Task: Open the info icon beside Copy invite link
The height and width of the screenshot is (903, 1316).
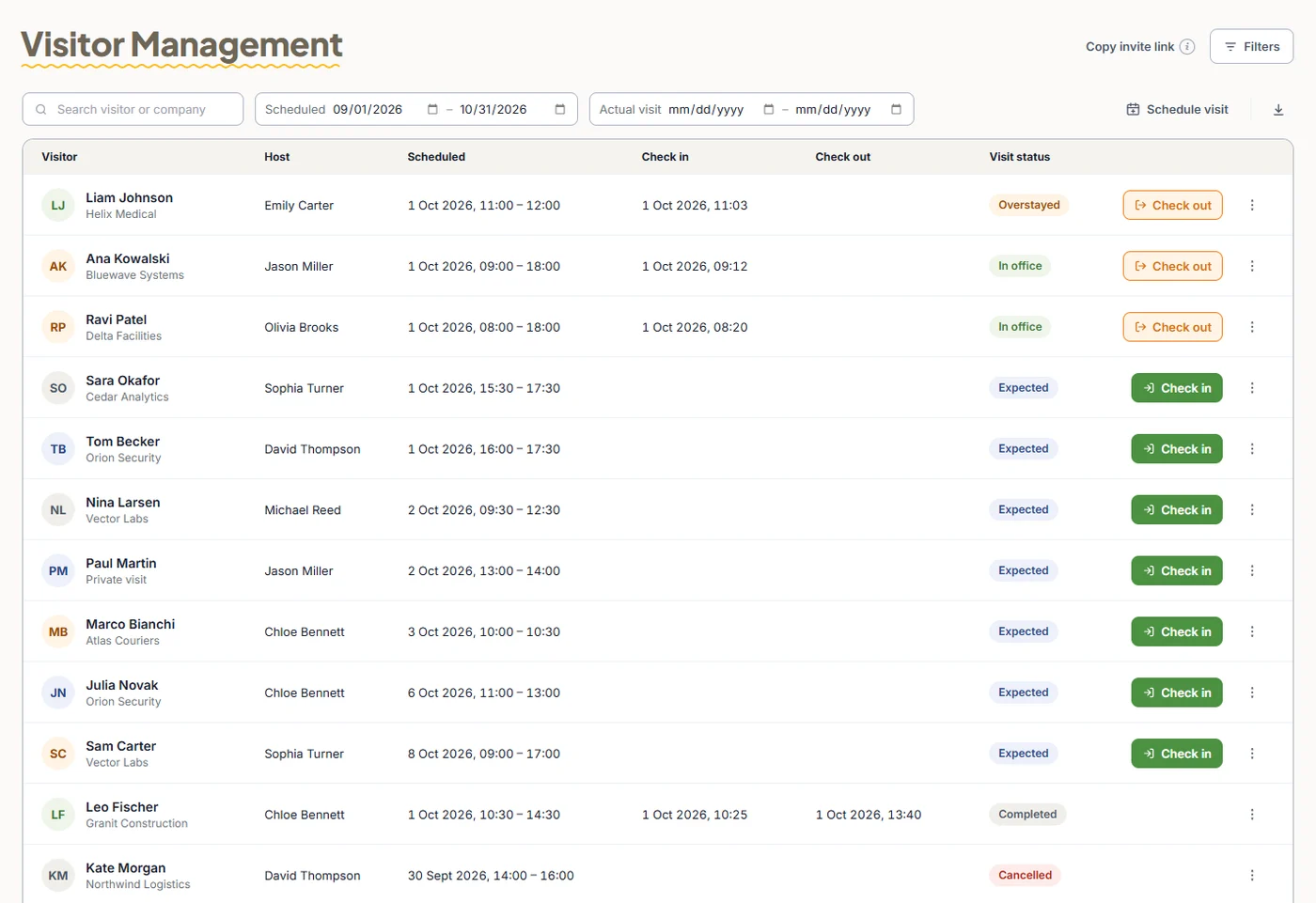Action: pos(1187,47)
